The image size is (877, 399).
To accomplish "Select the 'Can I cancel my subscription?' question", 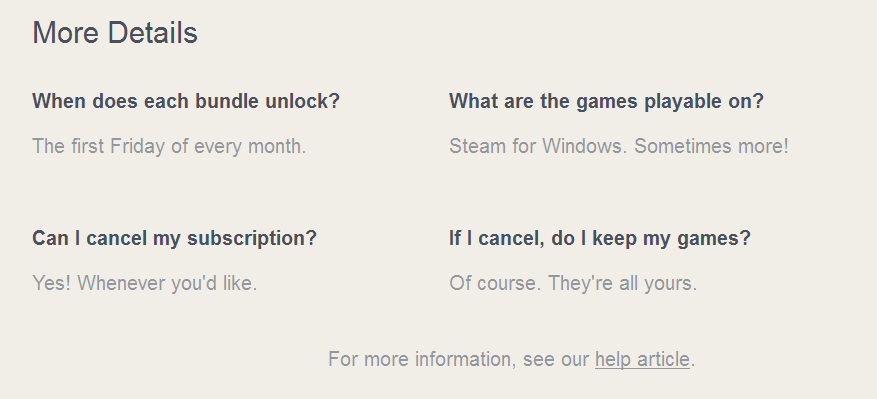I will tap(175, 238).
